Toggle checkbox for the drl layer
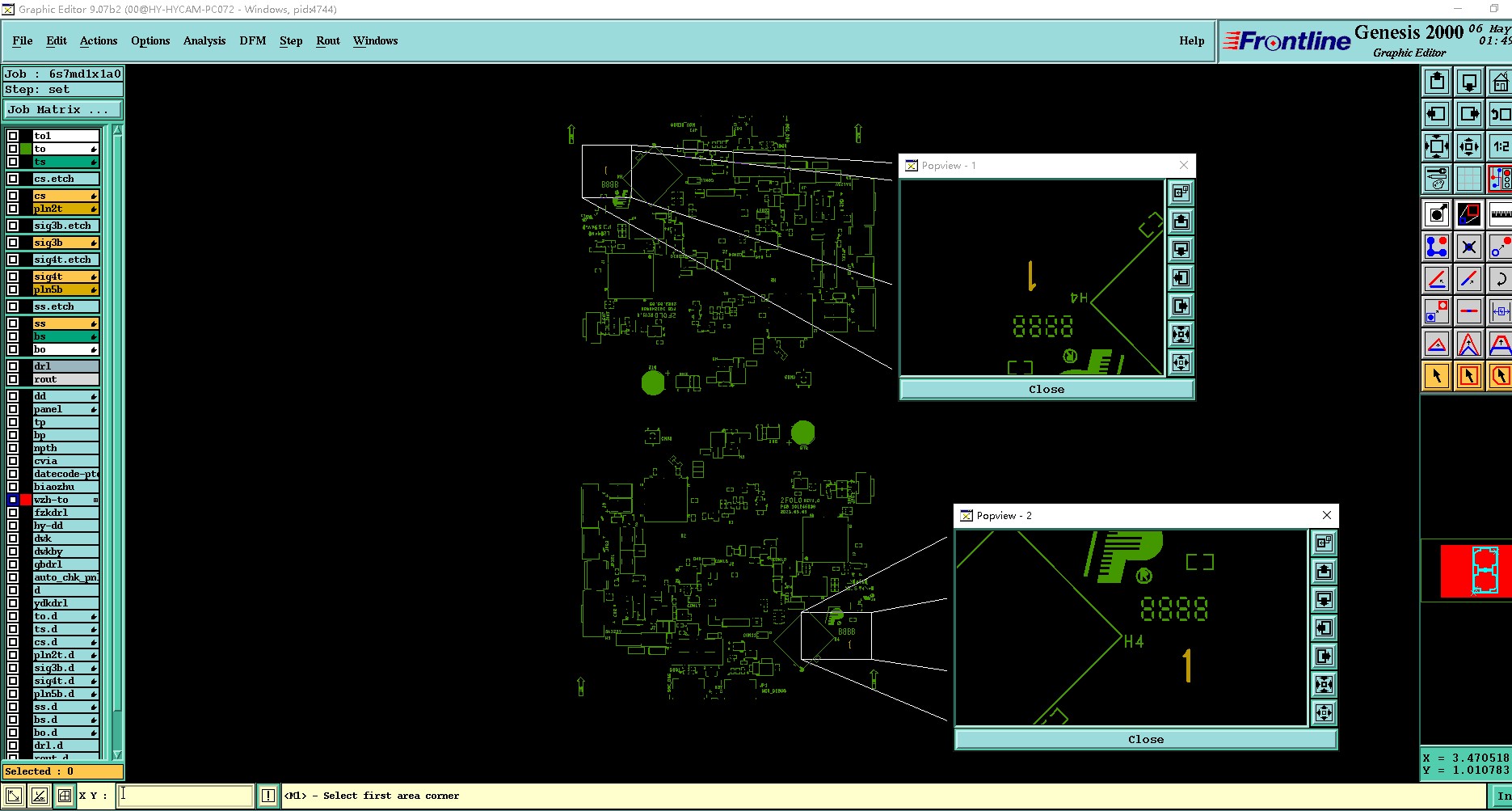 pyautogui.click(x=13, y=366)
